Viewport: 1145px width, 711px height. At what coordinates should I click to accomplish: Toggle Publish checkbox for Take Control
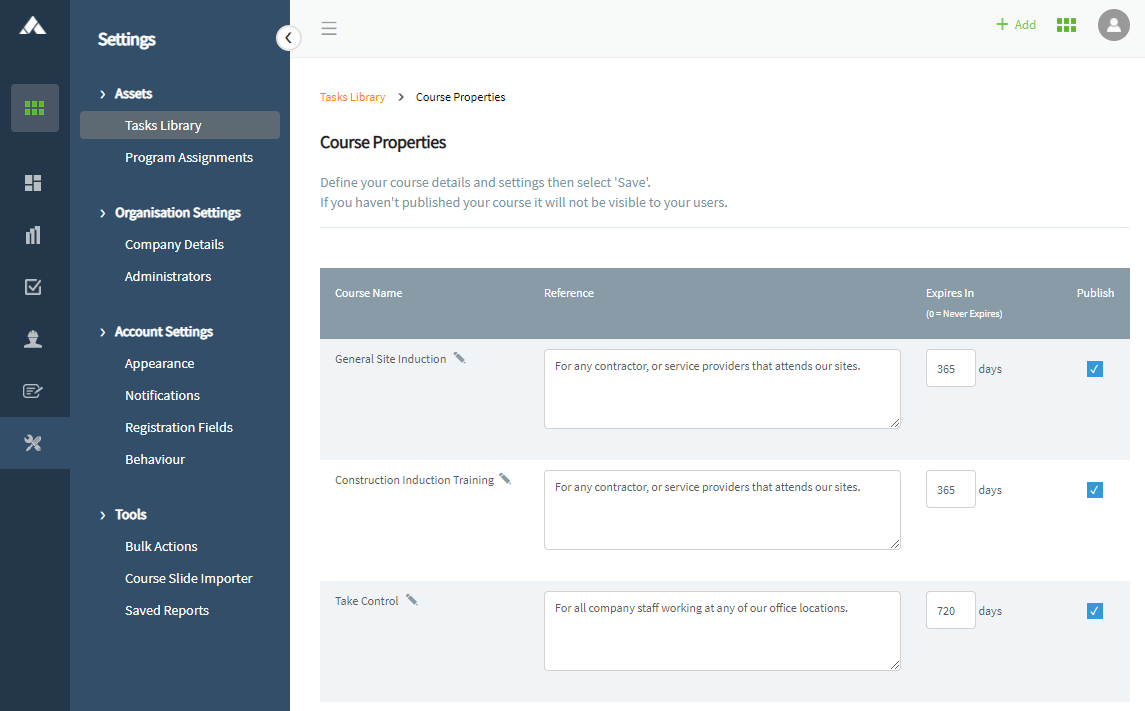pyautogui.click(x=1095, y=611)
